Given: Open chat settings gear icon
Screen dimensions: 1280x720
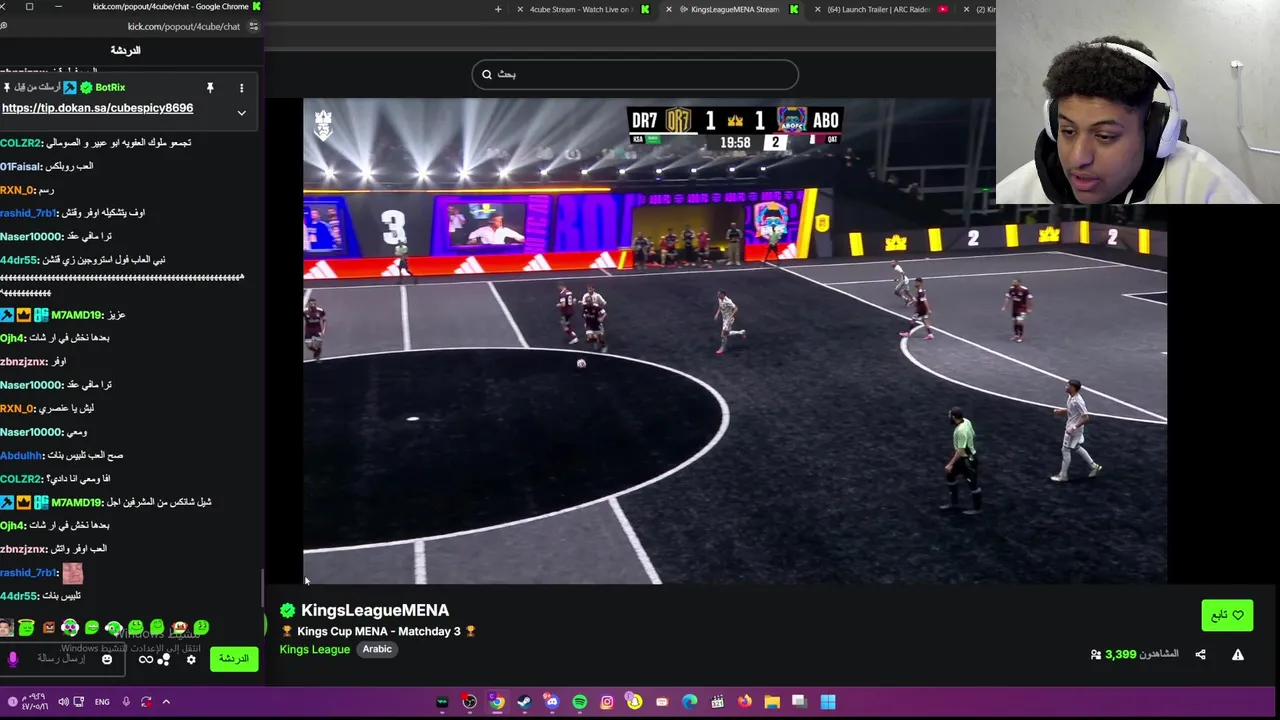Looking at the screenshot, I should 191,660.
